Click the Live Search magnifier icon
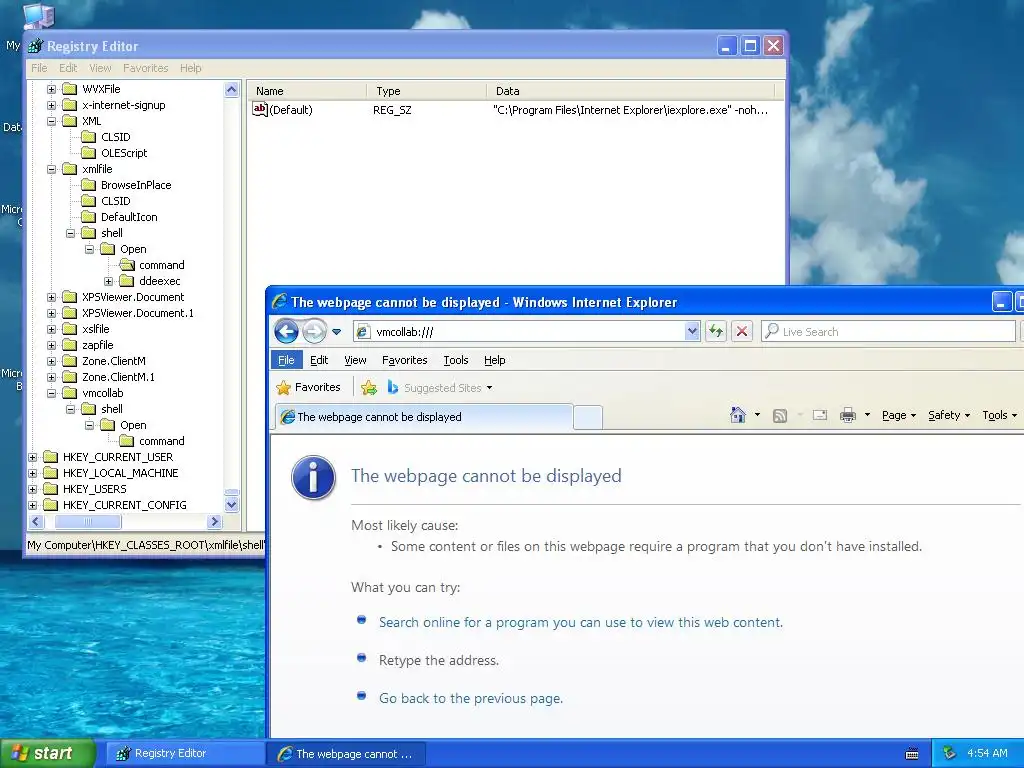This screenshot has width=1024, height=768. click(772, 331)
